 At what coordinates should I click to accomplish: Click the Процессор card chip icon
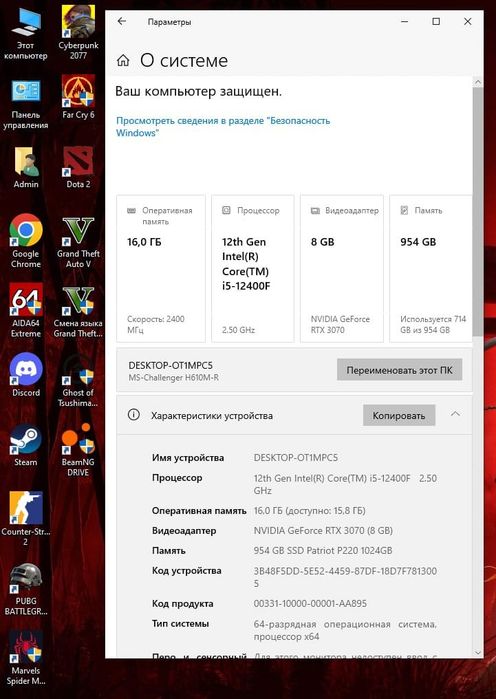coord(226,210)
